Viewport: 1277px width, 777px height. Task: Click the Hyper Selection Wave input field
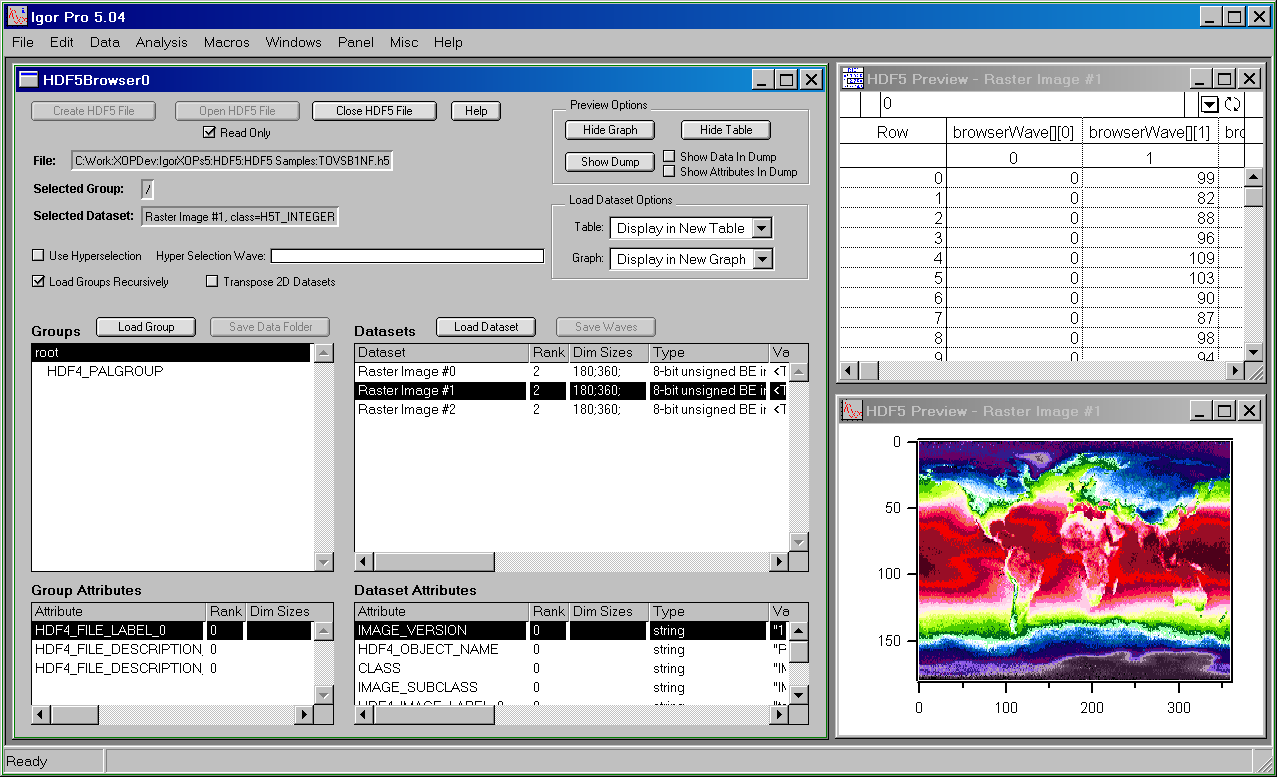click(x=407, y=256)
